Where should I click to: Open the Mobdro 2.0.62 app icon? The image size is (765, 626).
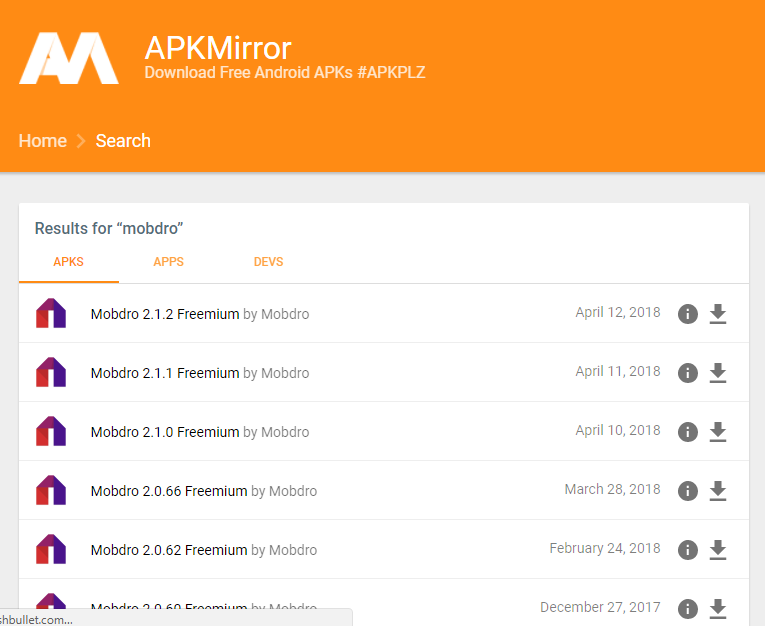(x=51, y=549)
